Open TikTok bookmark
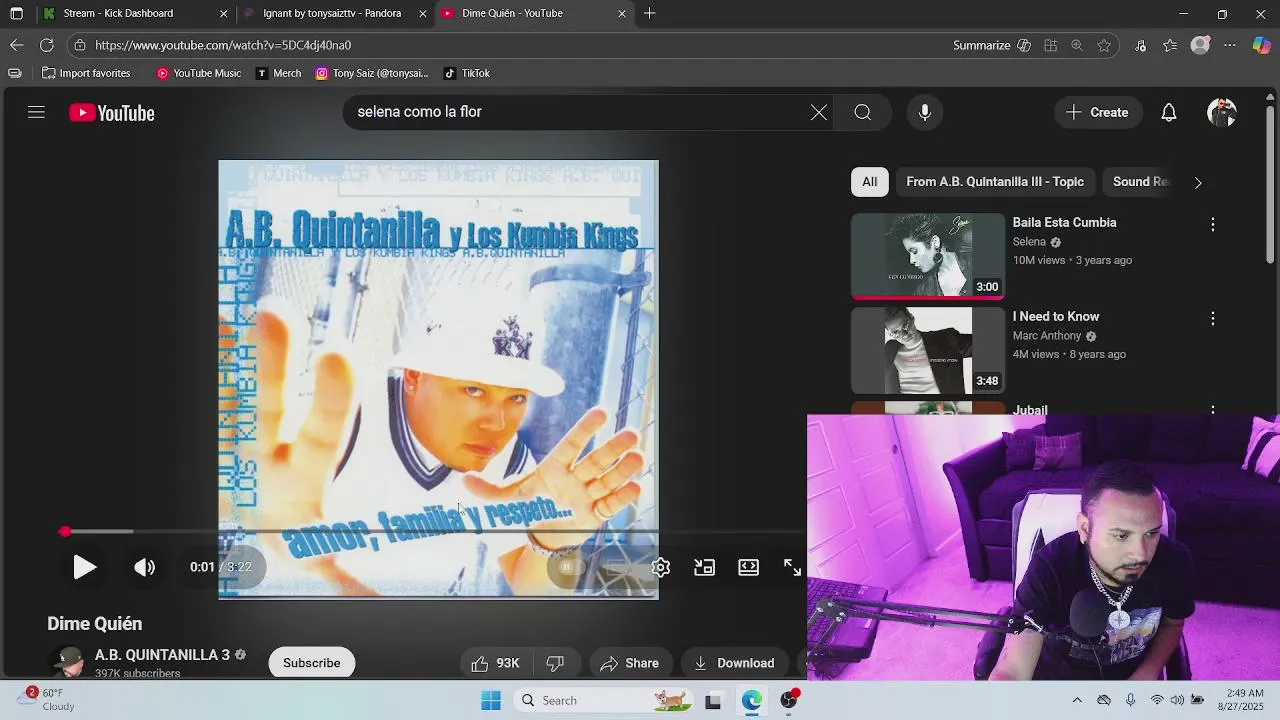Screen dimensions: 1280x720 coord(467,73)
